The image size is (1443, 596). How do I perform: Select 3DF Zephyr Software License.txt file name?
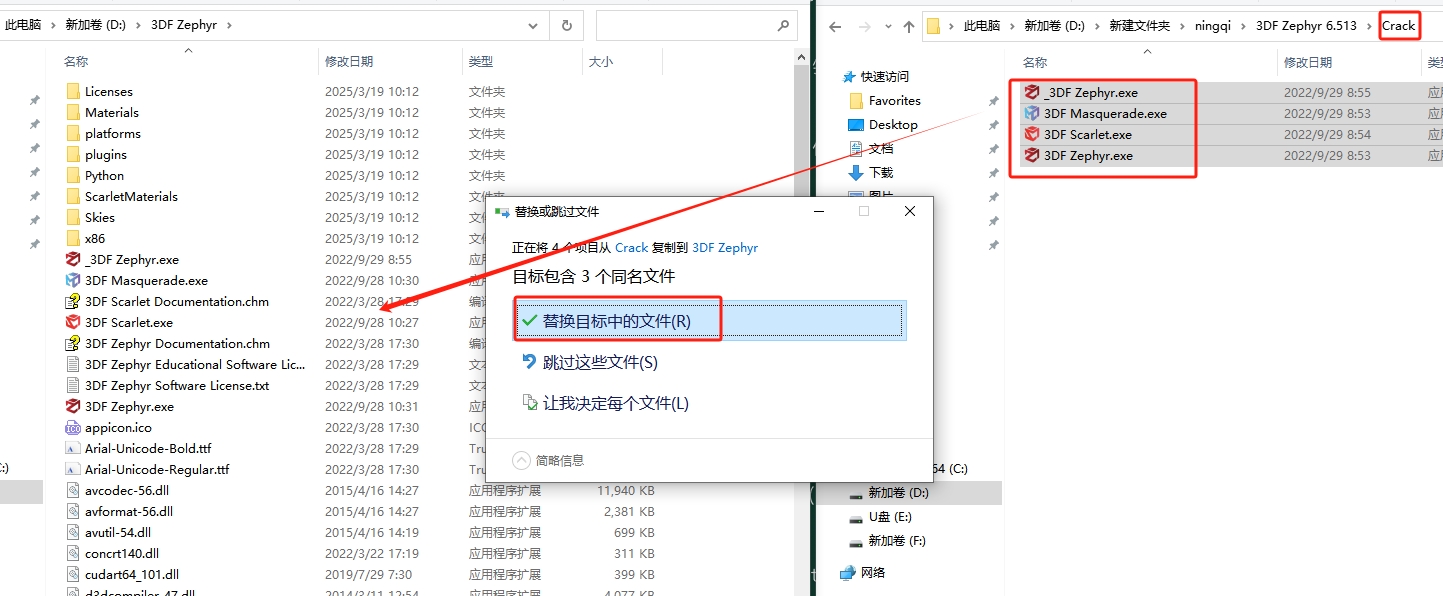[x=177, y=385]
